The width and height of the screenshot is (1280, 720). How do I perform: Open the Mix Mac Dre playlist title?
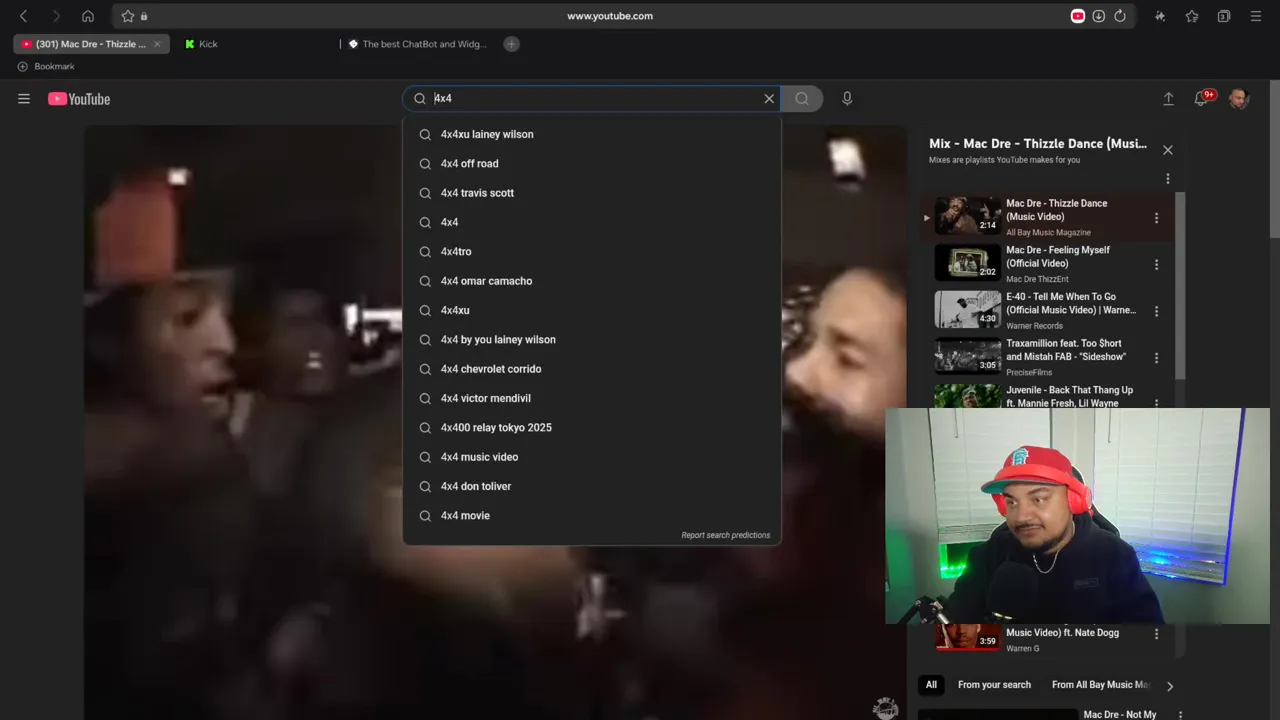1038,144
